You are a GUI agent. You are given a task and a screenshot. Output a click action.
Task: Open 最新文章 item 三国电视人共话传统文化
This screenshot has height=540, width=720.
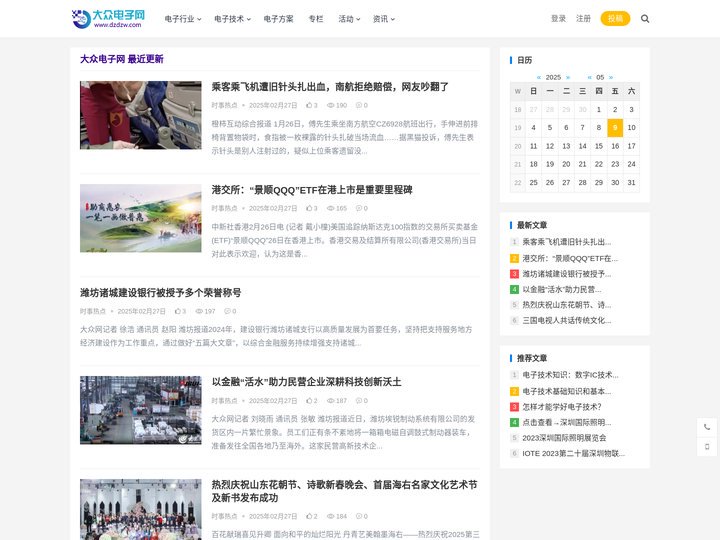click(567, 321)
